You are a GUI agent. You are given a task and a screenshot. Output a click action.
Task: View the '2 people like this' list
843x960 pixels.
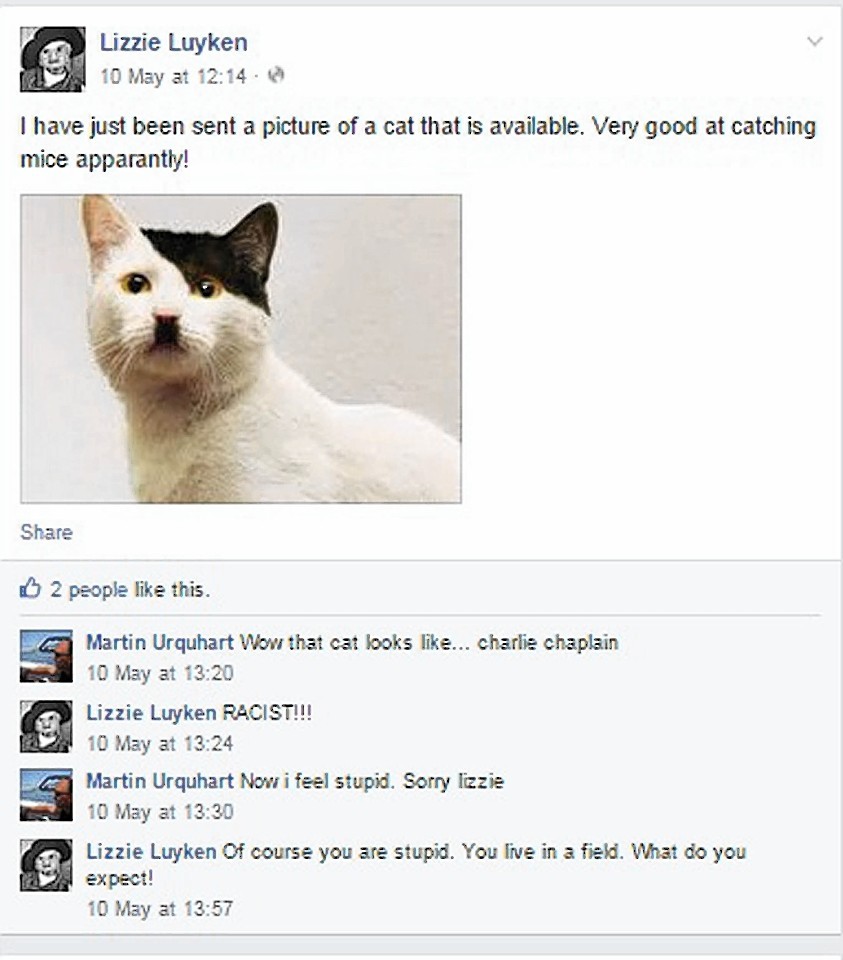tap(130, 590)
